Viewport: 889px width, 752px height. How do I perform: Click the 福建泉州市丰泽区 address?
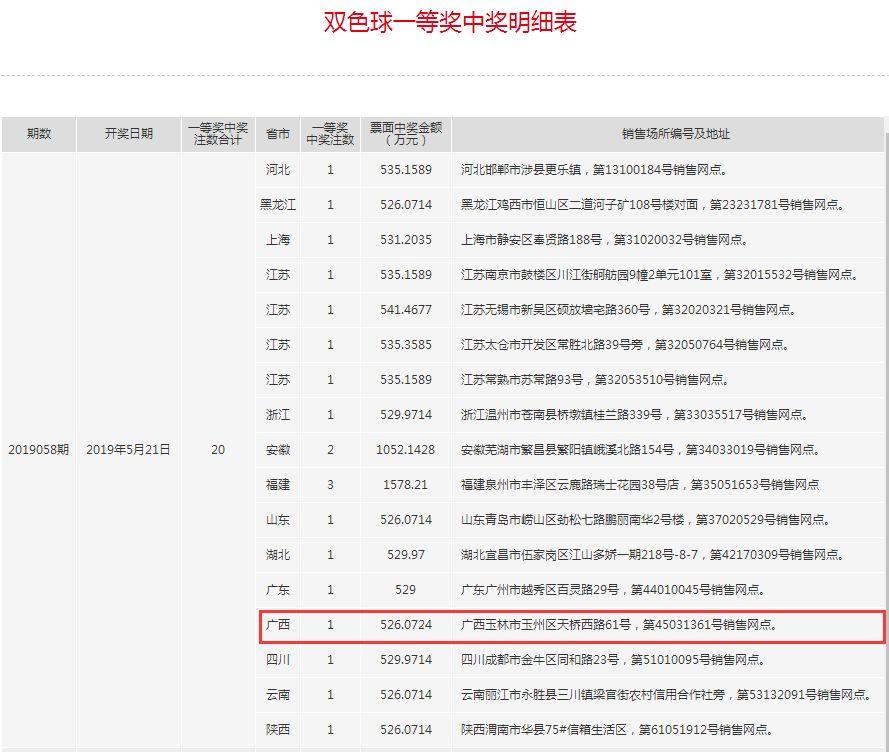pyautogui.click(x=640, y=485)
